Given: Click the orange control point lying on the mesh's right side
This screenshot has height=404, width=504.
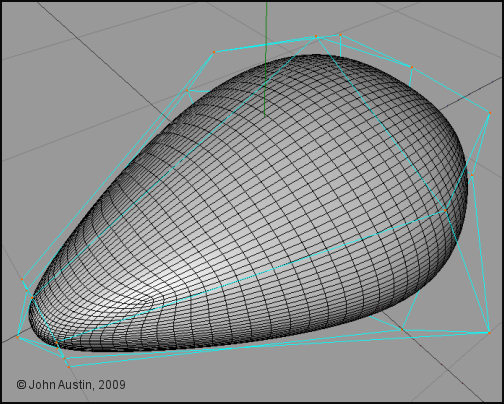Looking at the screenshot, I should (x=446, y=210).
